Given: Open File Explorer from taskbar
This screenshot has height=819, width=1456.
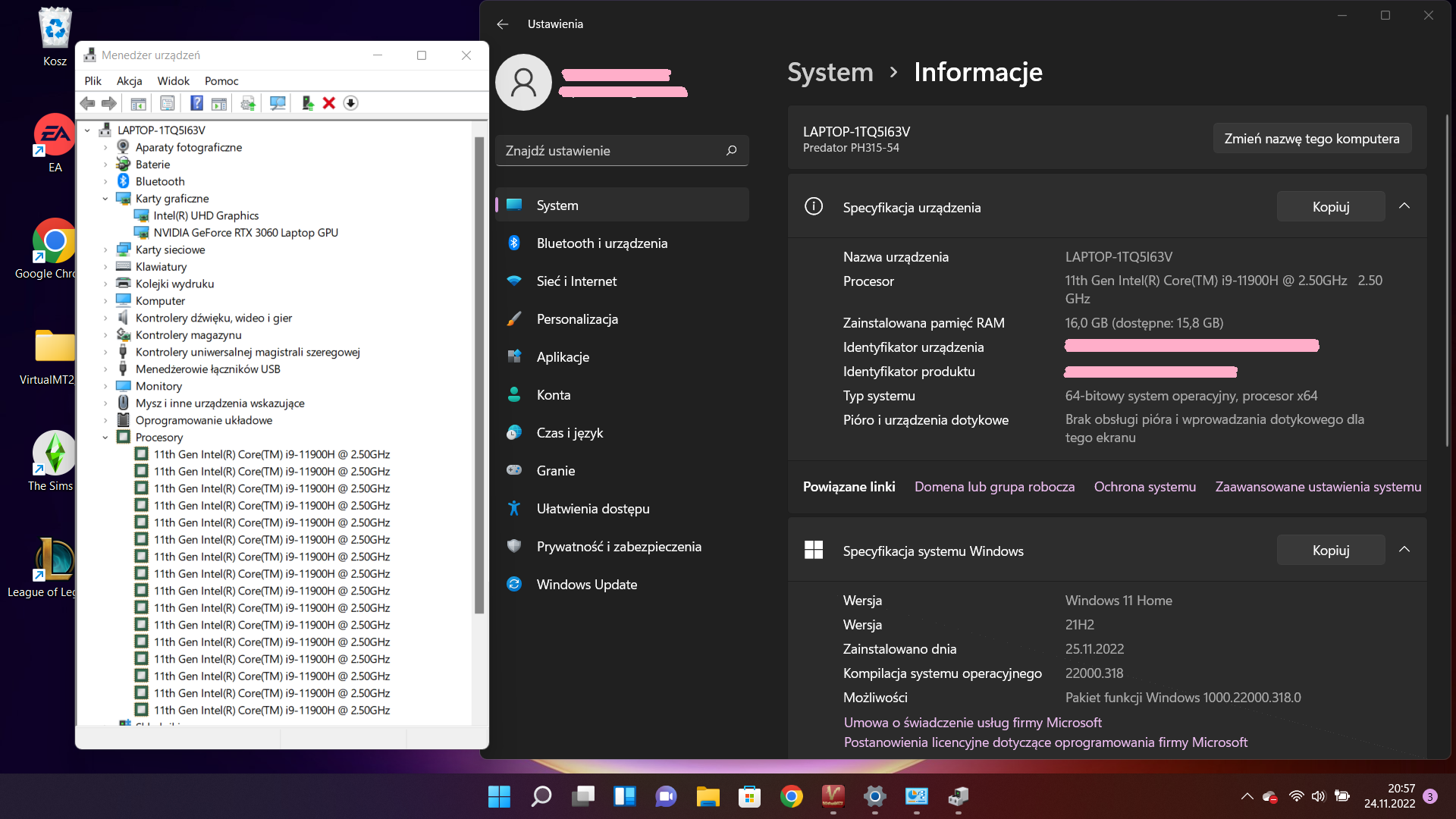Looking at the screenshot, I should 708,796.
